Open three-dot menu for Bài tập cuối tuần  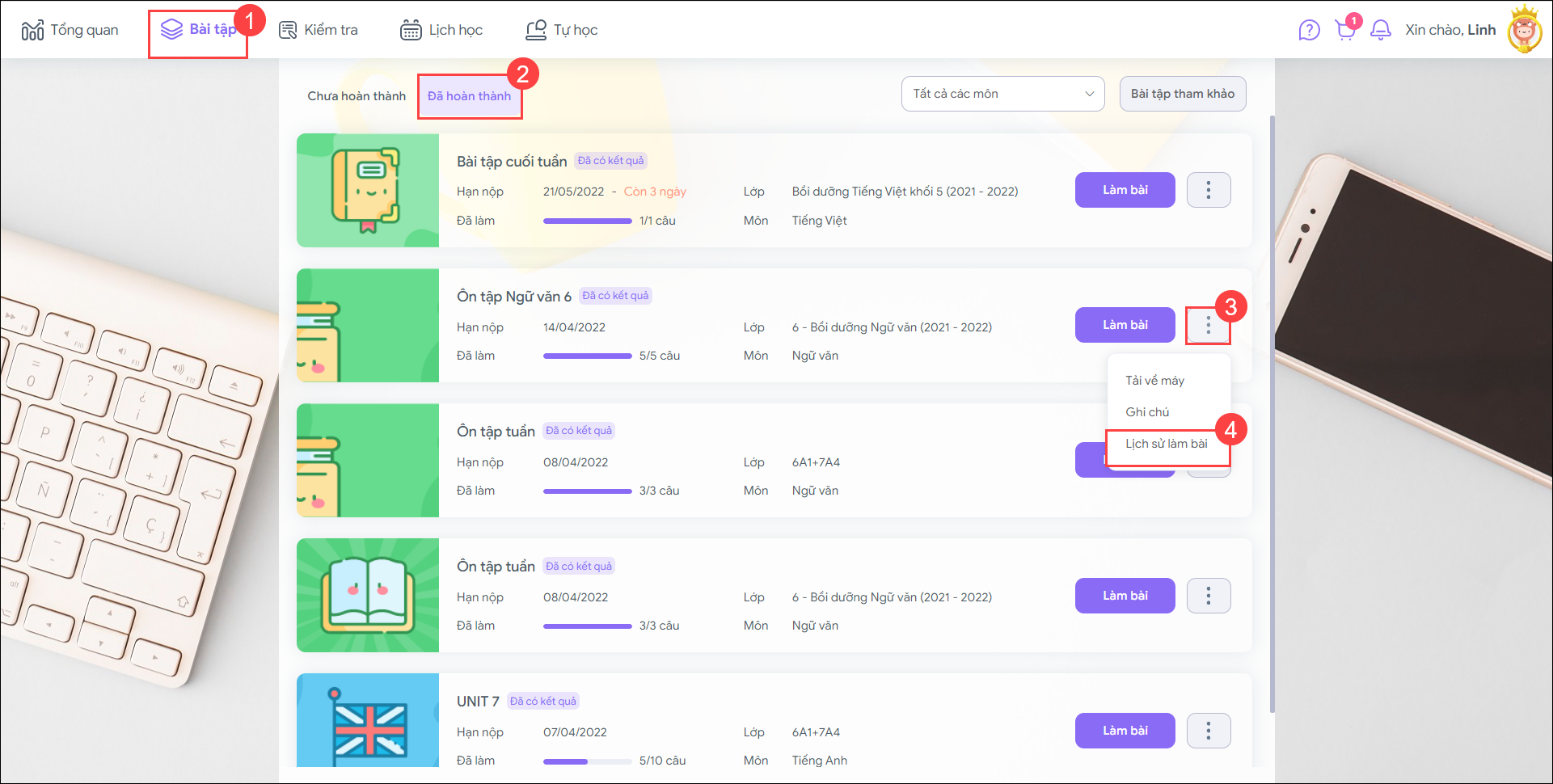1209,190
